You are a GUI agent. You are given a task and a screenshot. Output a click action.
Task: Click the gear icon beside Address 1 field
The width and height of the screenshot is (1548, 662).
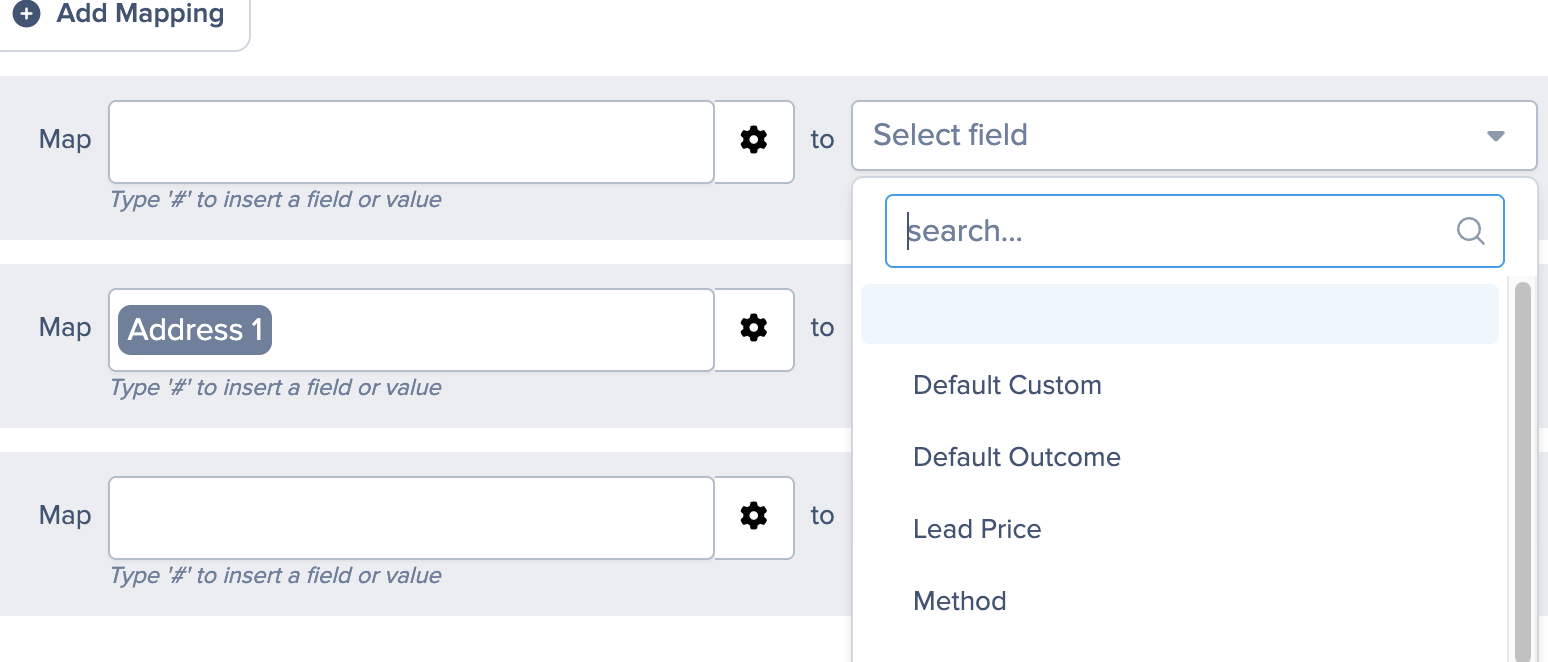click(x=754, y=327)
